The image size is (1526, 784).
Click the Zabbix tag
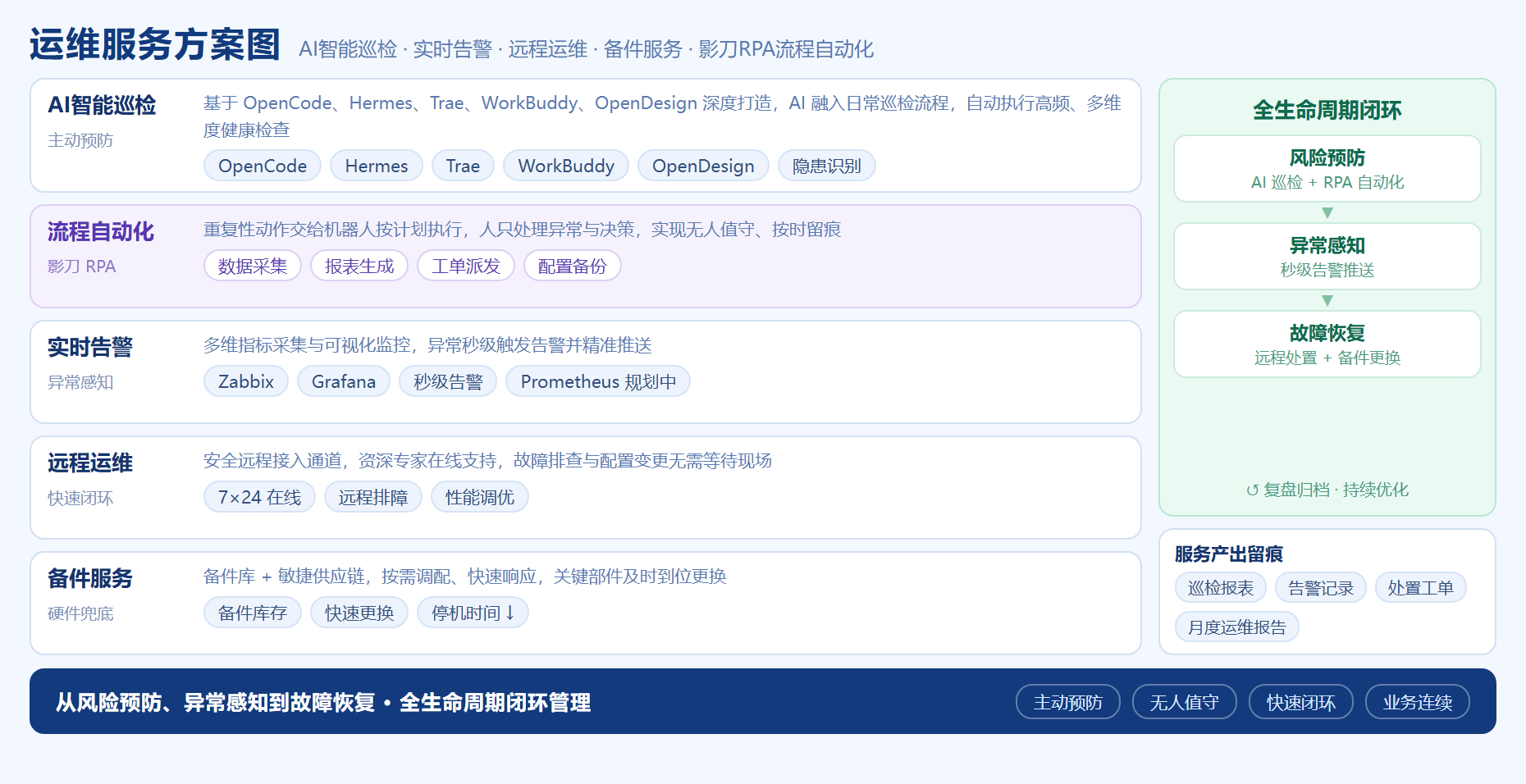tap(246, 381)
